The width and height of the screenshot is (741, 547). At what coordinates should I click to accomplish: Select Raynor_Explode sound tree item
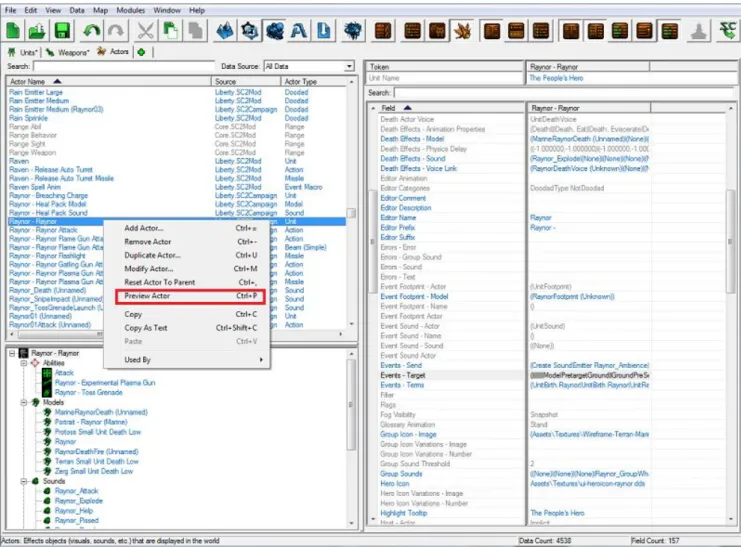(x=78, y=501)
